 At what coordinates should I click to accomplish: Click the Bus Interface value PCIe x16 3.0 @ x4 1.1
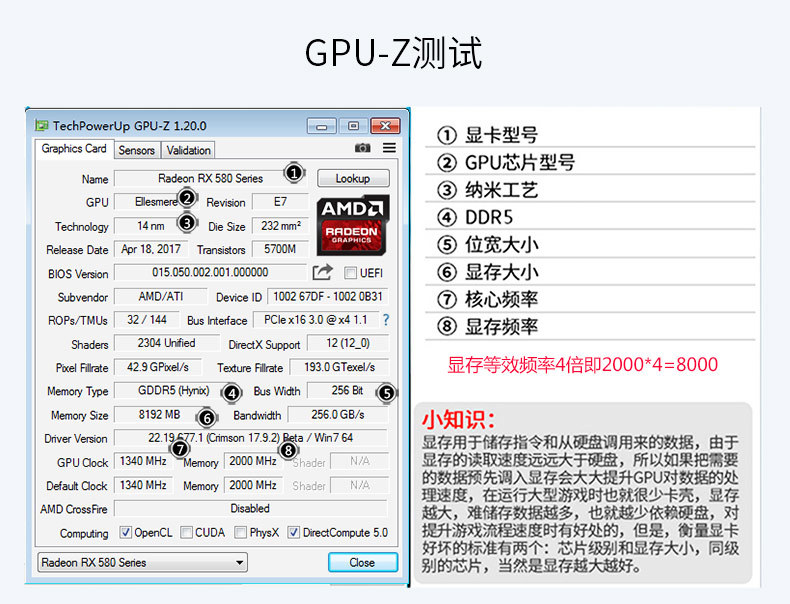[x=315, y=319]
